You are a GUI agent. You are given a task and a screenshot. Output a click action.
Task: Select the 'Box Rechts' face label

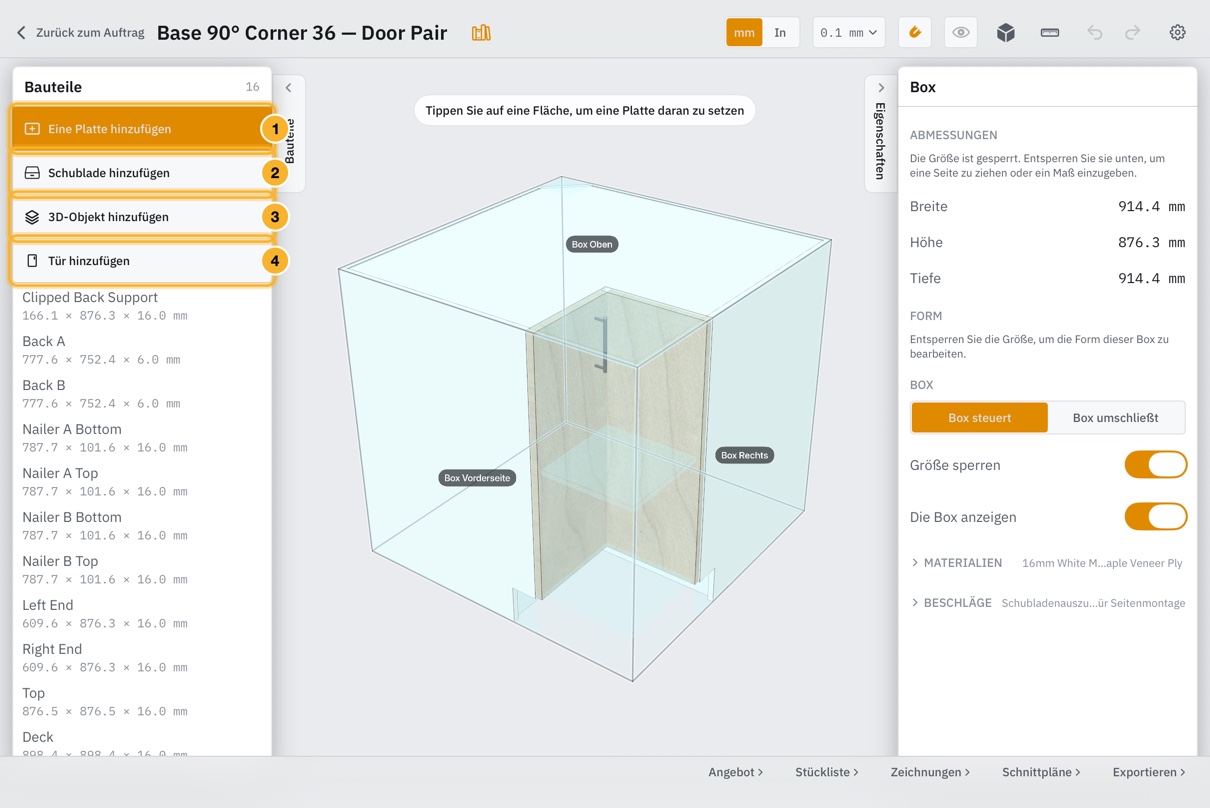coord(745,455)
